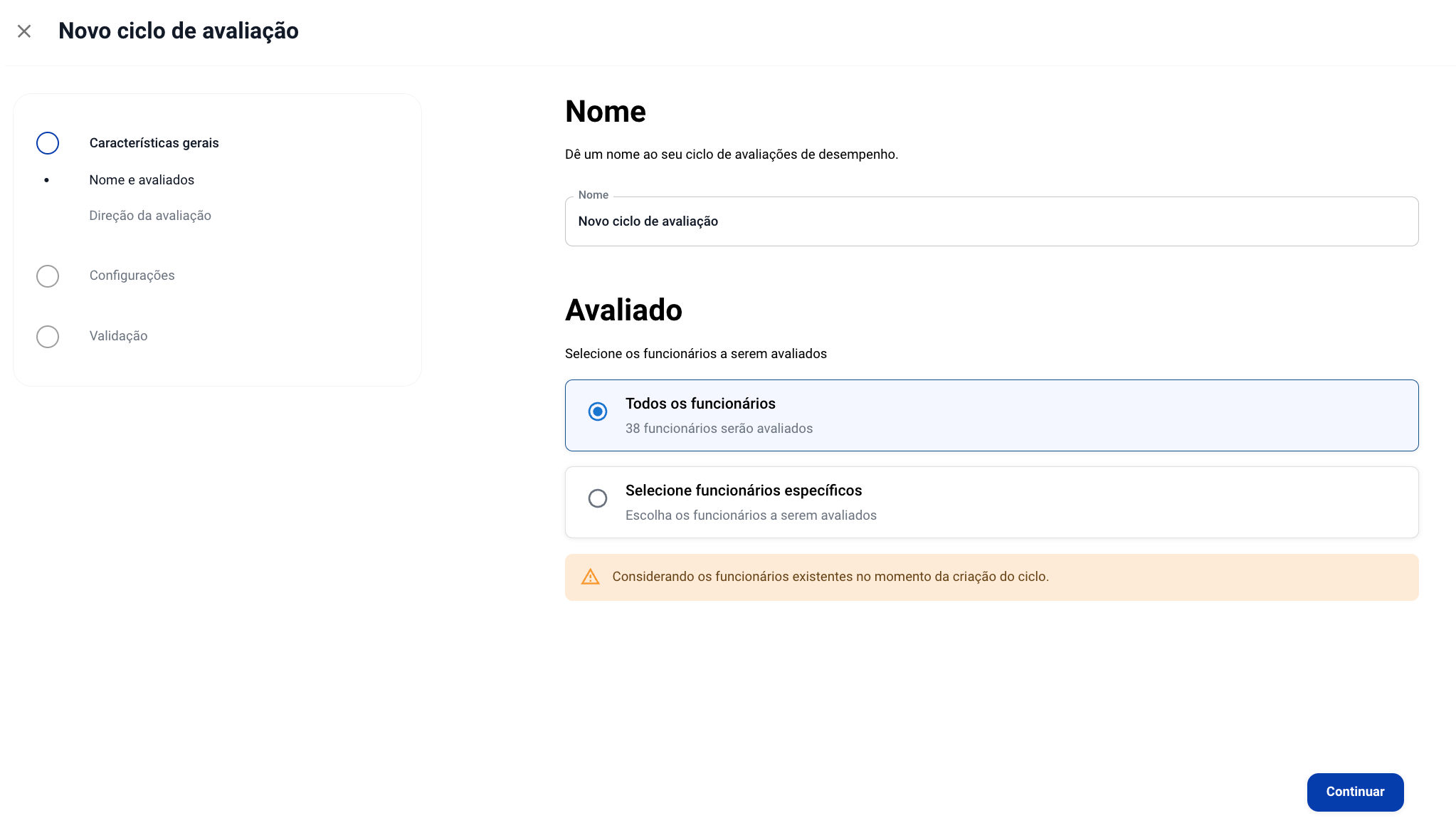Click the Validação step circle
The width and height of the screenshot is (1456, 833).
tap(48, 337)
